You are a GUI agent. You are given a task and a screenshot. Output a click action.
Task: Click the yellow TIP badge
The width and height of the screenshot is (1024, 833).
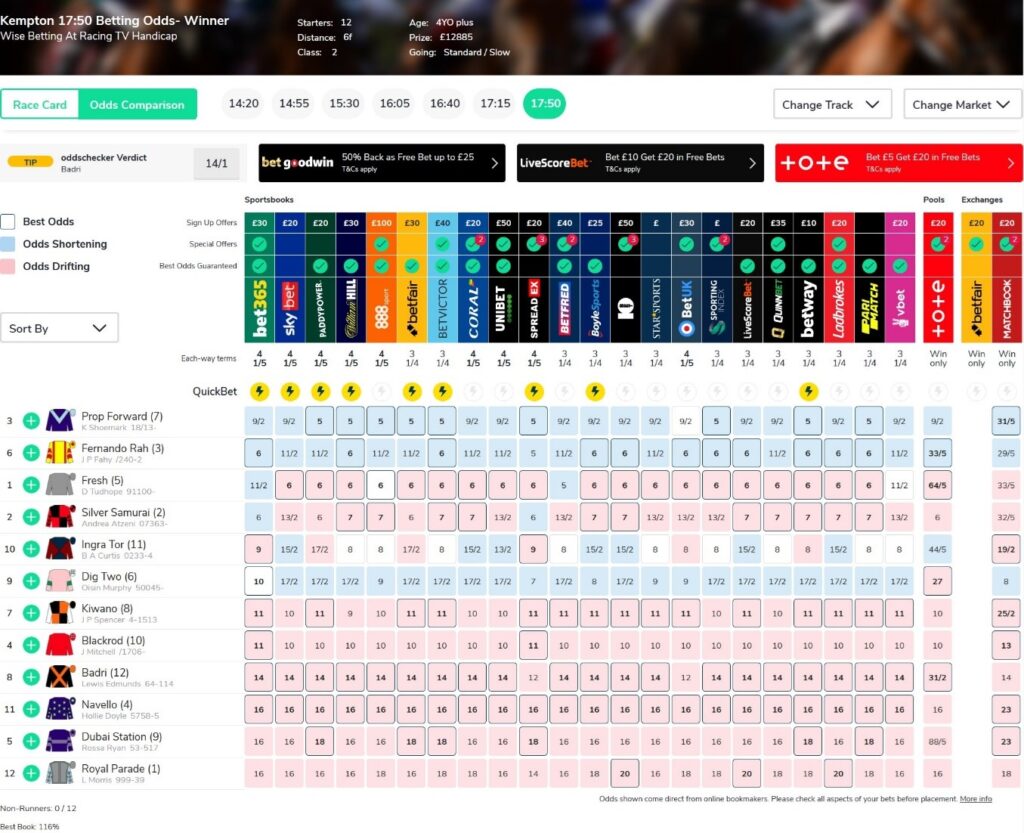coord(30,162)
